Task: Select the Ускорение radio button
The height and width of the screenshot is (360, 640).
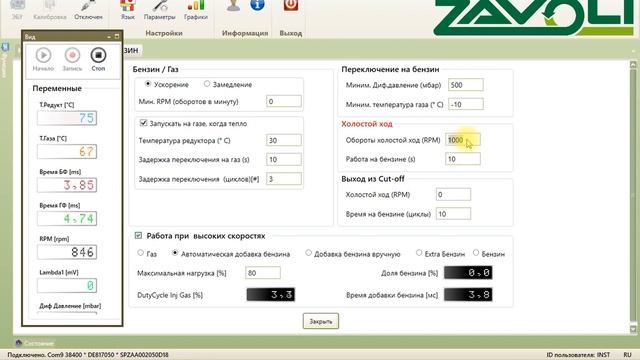Action: 148,84
